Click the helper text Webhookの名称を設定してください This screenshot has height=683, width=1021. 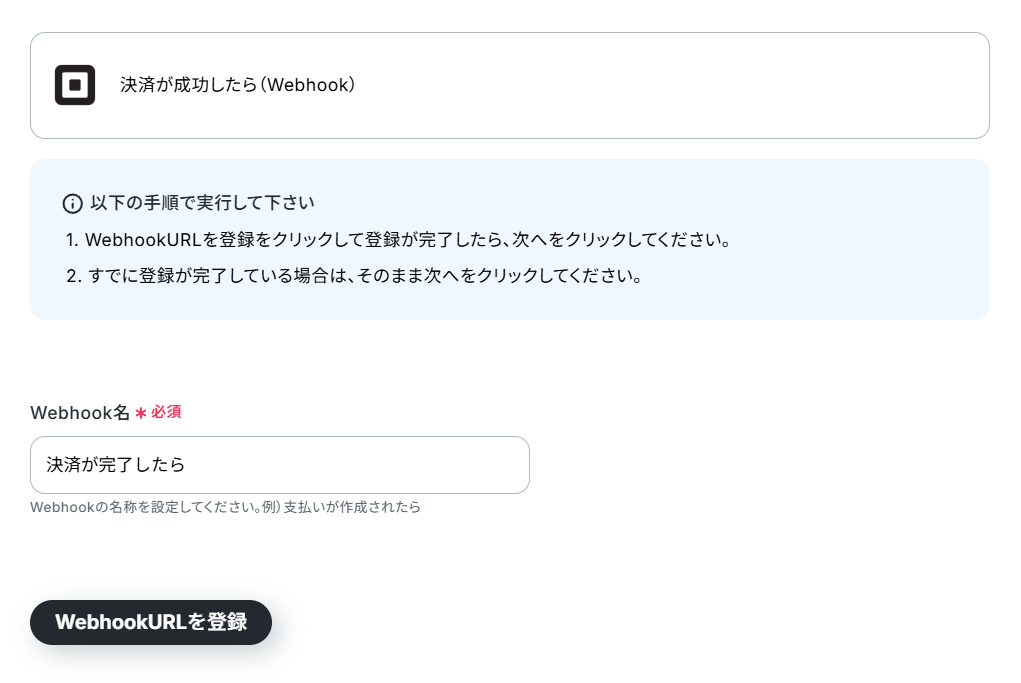coord(146,507)
